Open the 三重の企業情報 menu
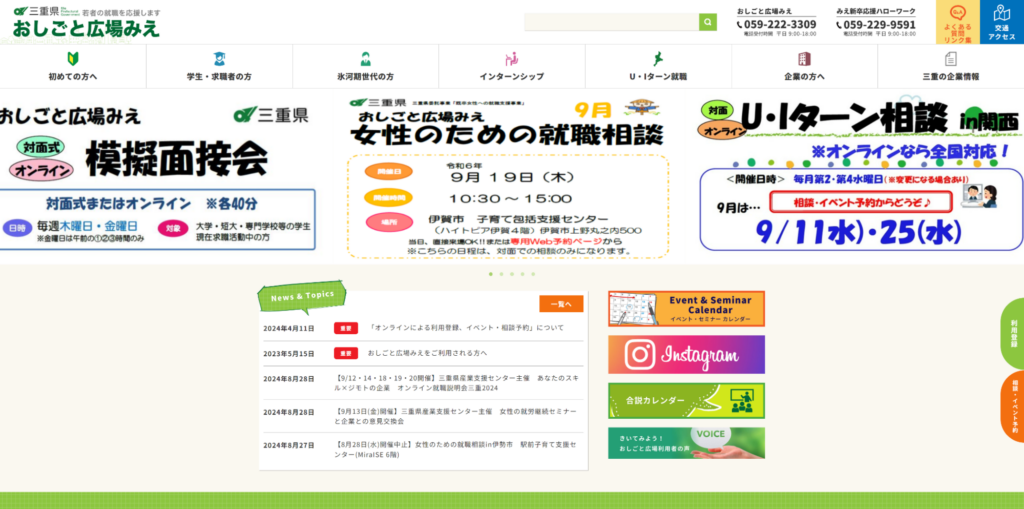This screenshot has height=509, width=1024. tap(951, 67)
